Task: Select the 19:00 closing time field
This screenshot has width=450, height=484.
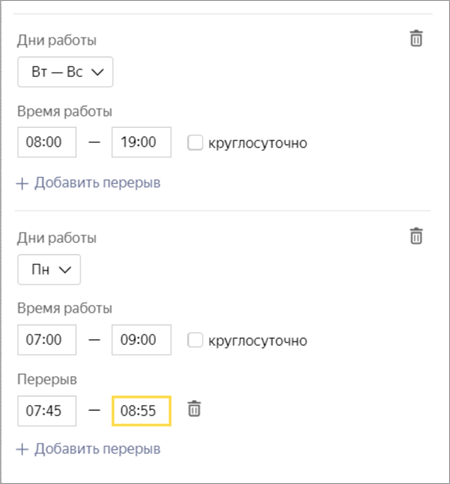Action: [142, 142]
